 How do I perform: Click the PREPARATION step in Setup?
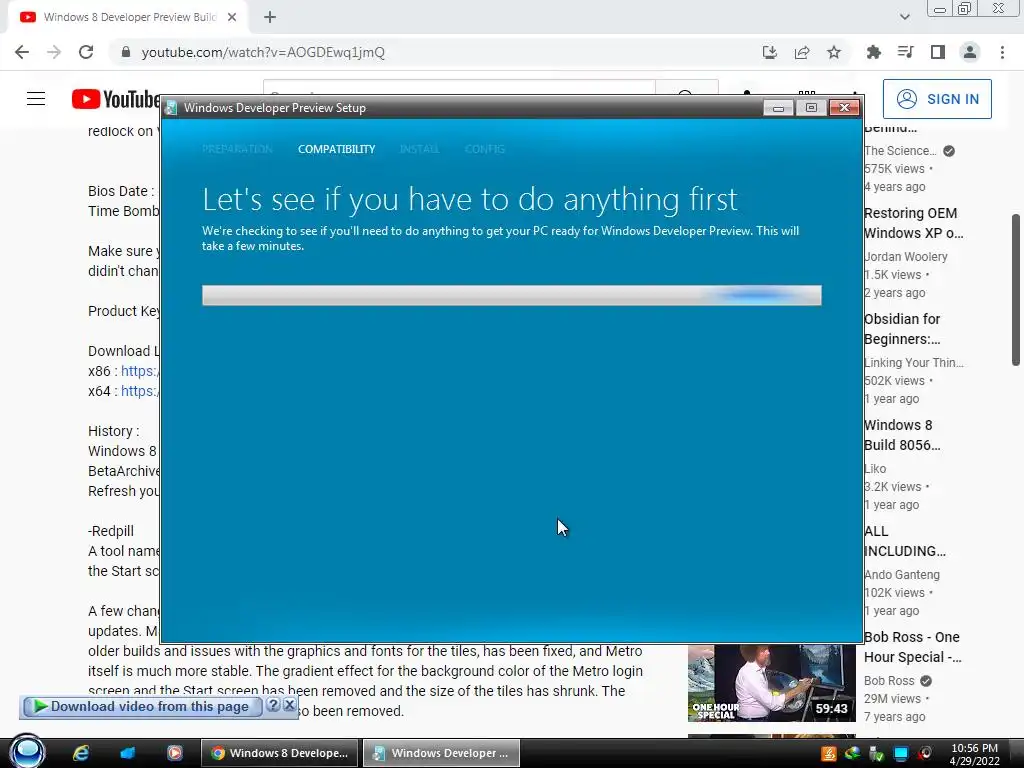pyautogui.click(x=237, y=149)
